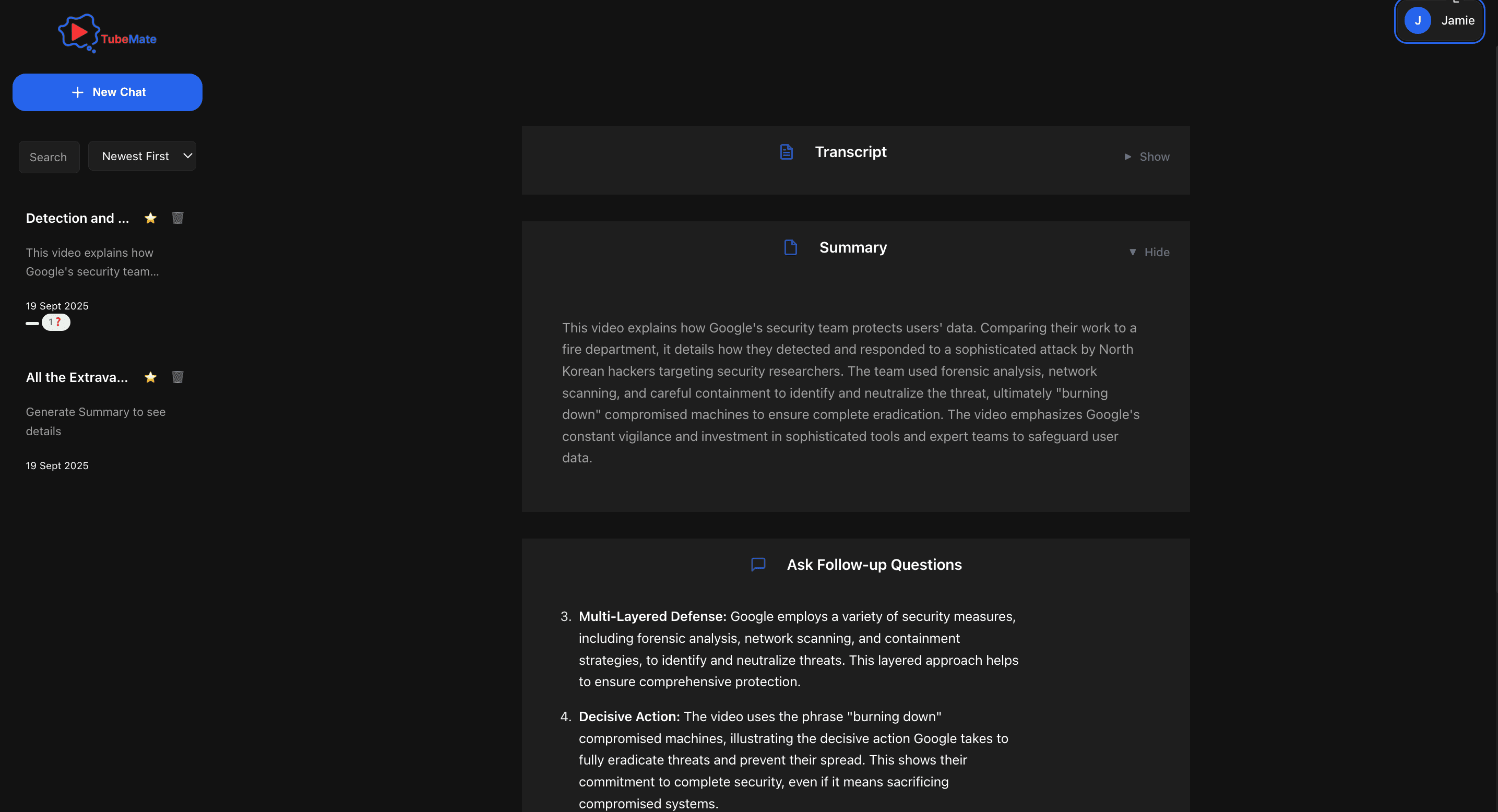Click the Ask Follow-up Questions chat icon
This screenshot has height=812, width=1498.
pos(758,565)
